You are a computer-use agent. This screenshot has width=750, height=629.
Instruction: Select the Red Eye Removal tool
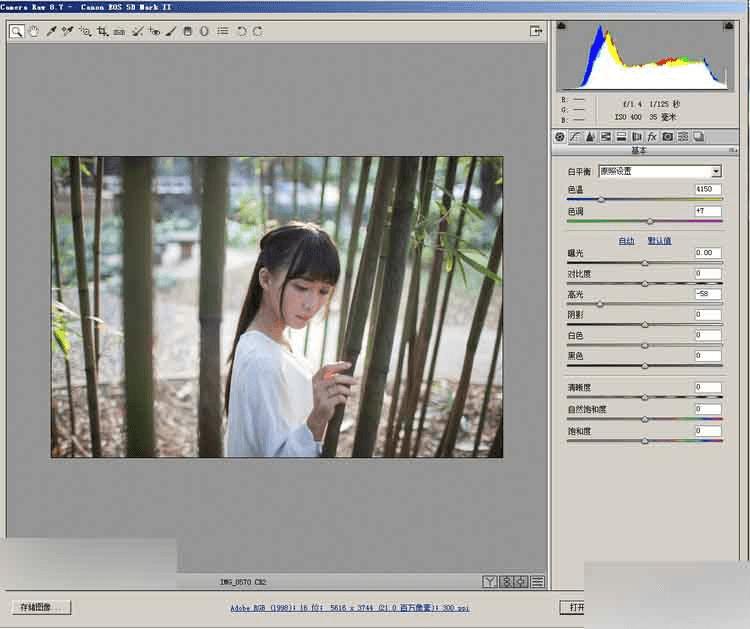pos(154,31)
